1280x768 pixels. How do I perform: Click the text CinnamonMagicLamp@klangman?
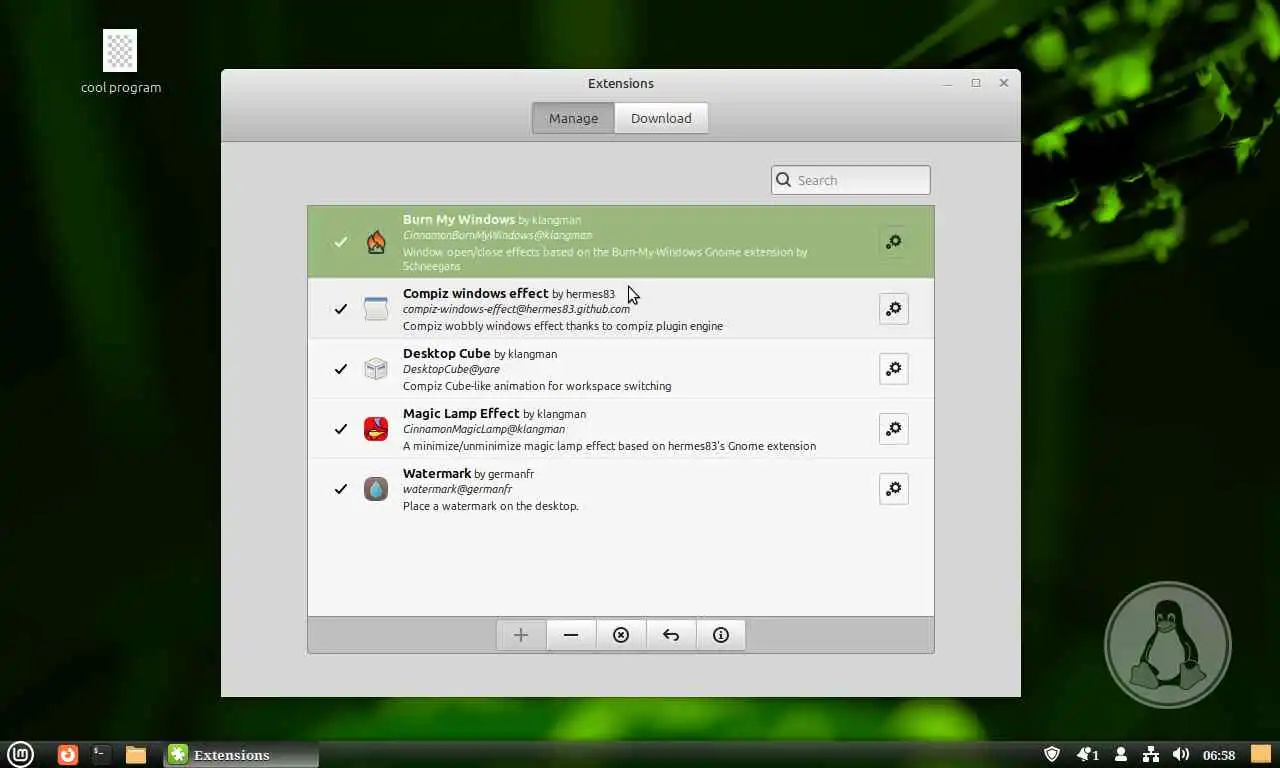(x=484, y=429)
